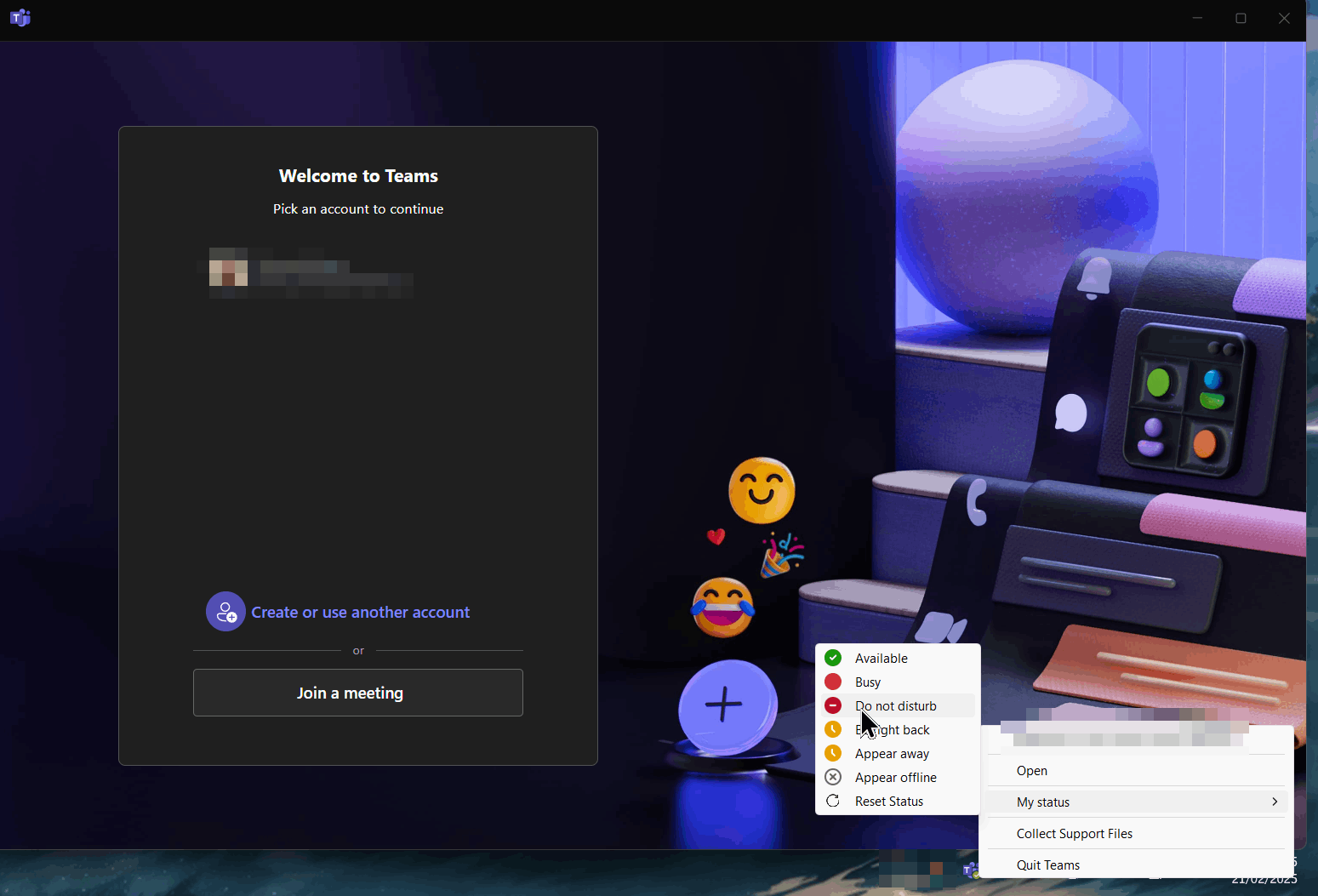Select the Available status option

pyautogui.click(x=881, y=657)
